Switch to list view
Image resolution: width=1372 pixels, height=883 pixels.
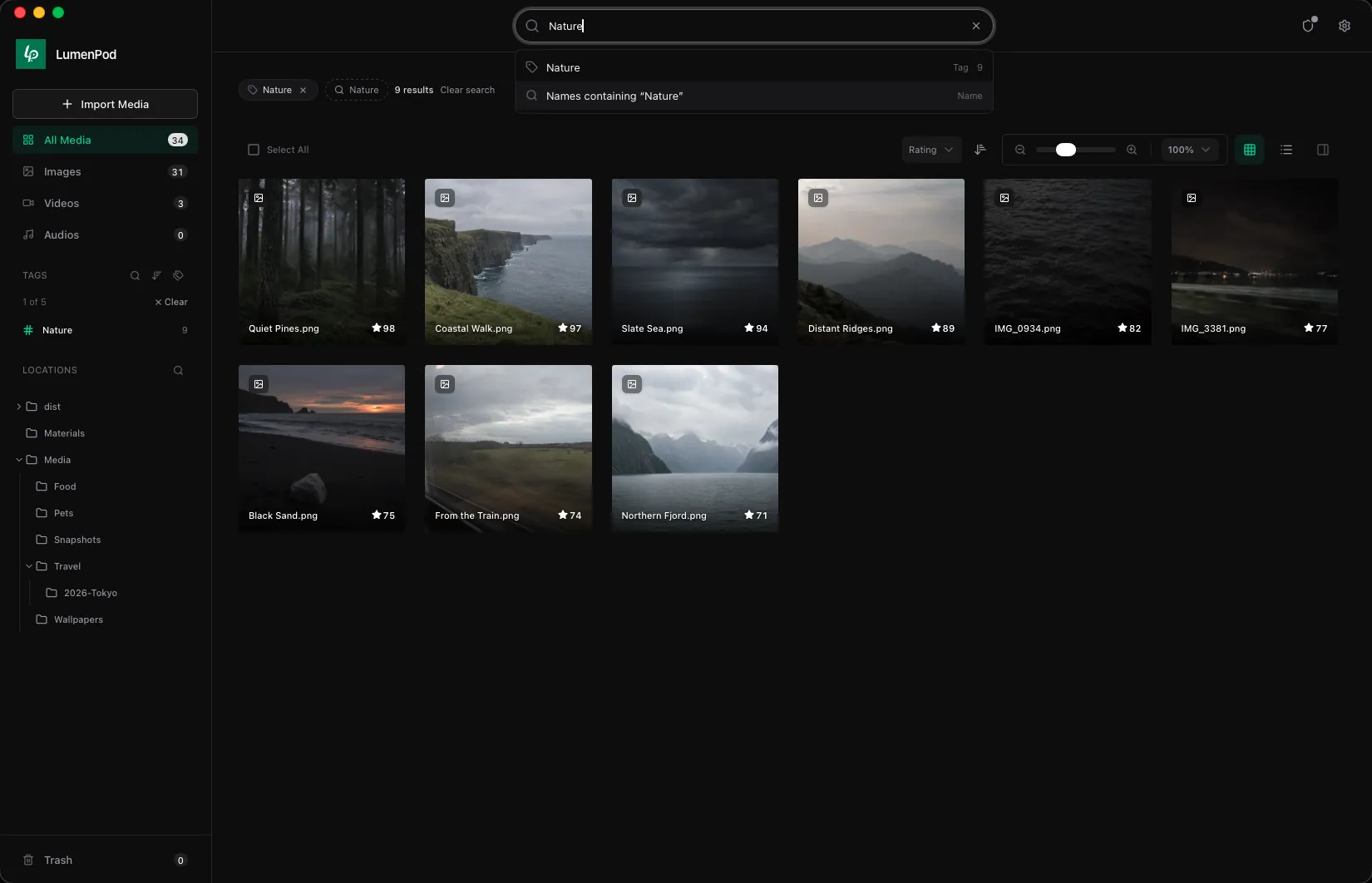pos(1286,150)
